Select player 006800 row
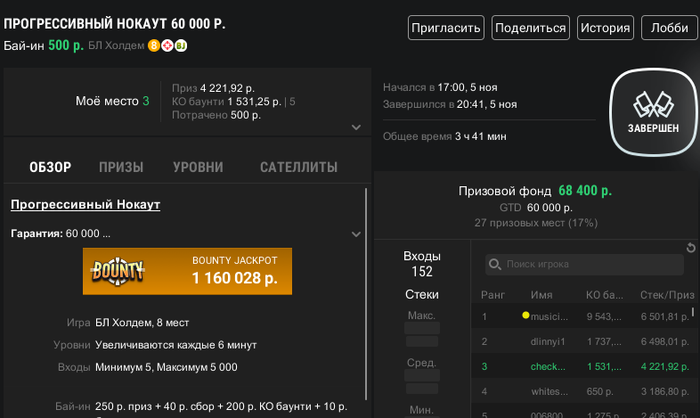Image resolution: width=700 pixels, height=418 pixels. click(x=583, y=411)
